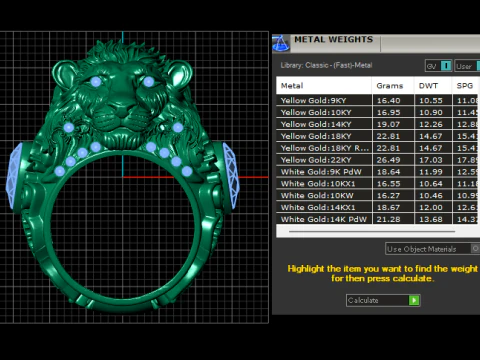Click the 16.40 grams value
The image size is (480, 360).
[x=388, y=101]
